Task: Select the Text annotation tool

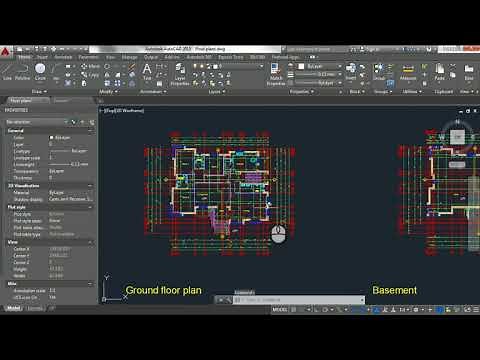Action: pyautogui.click(x=147, y=72)
